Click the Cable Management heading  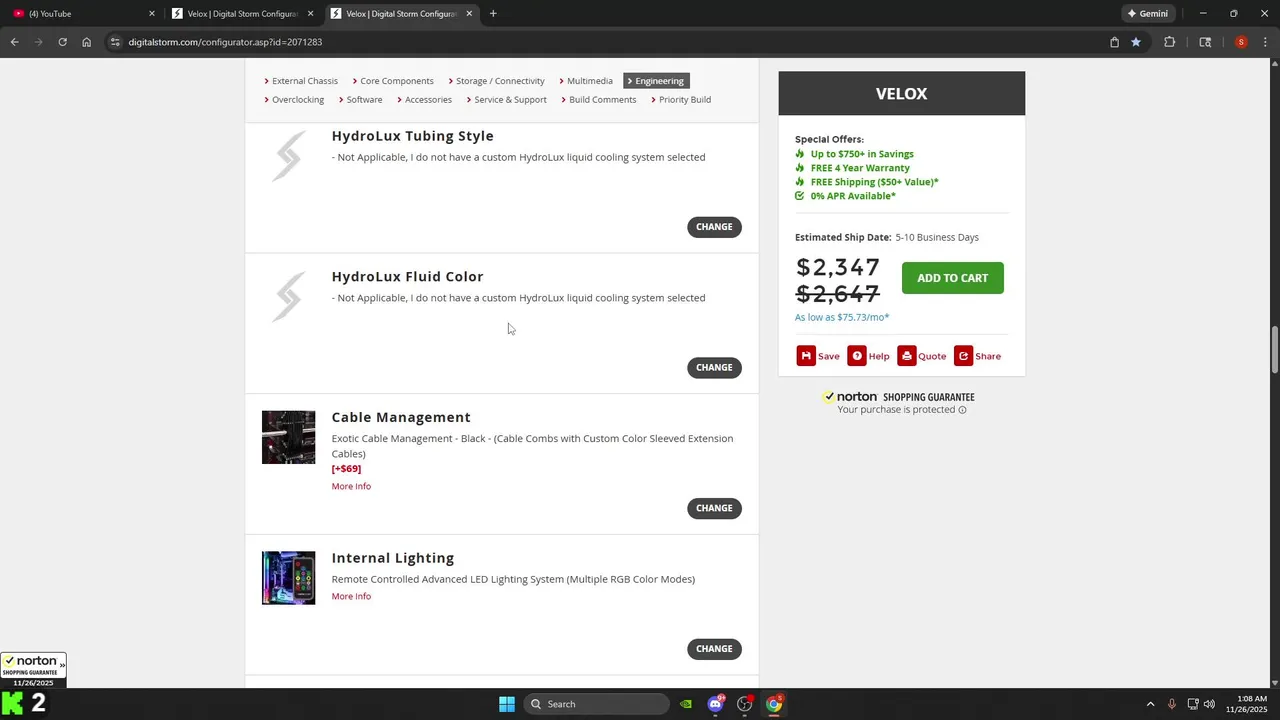click(x=401, y=417)
